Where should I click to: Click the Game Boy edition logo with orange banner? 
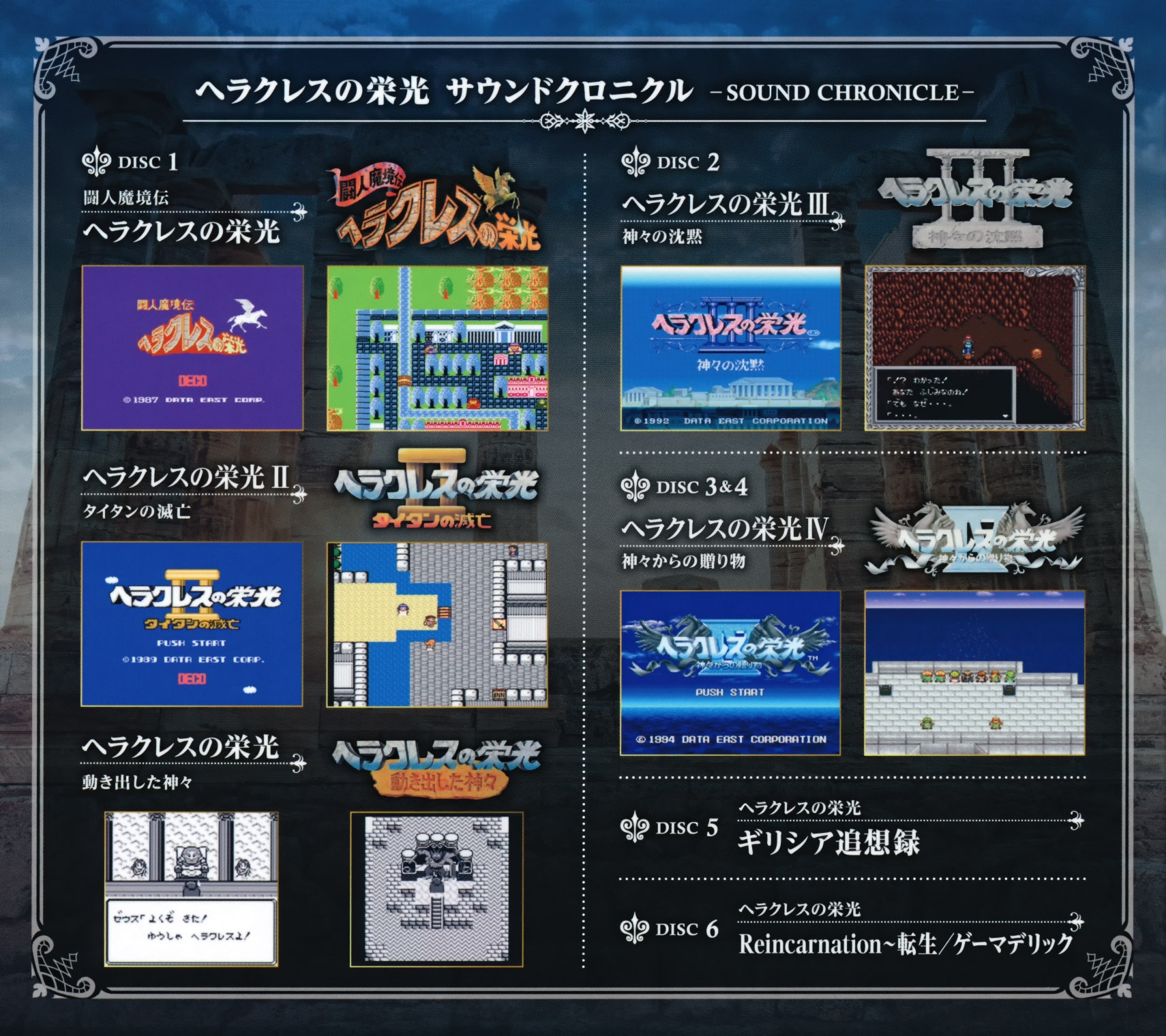click(436, 767)
